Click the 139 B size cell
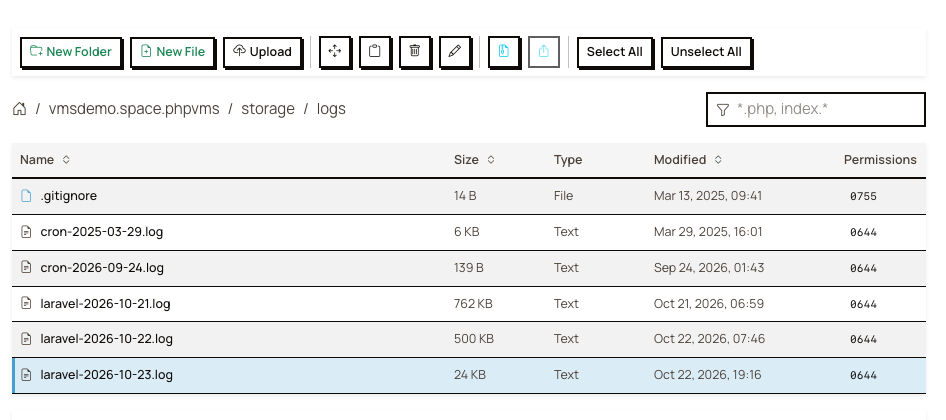 469,267
